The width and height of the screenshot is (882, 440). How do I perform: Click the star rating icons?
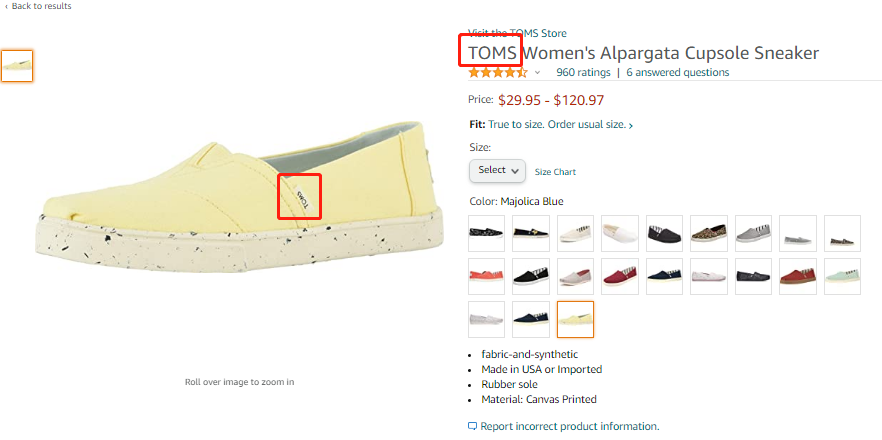(x=497, y=72)
